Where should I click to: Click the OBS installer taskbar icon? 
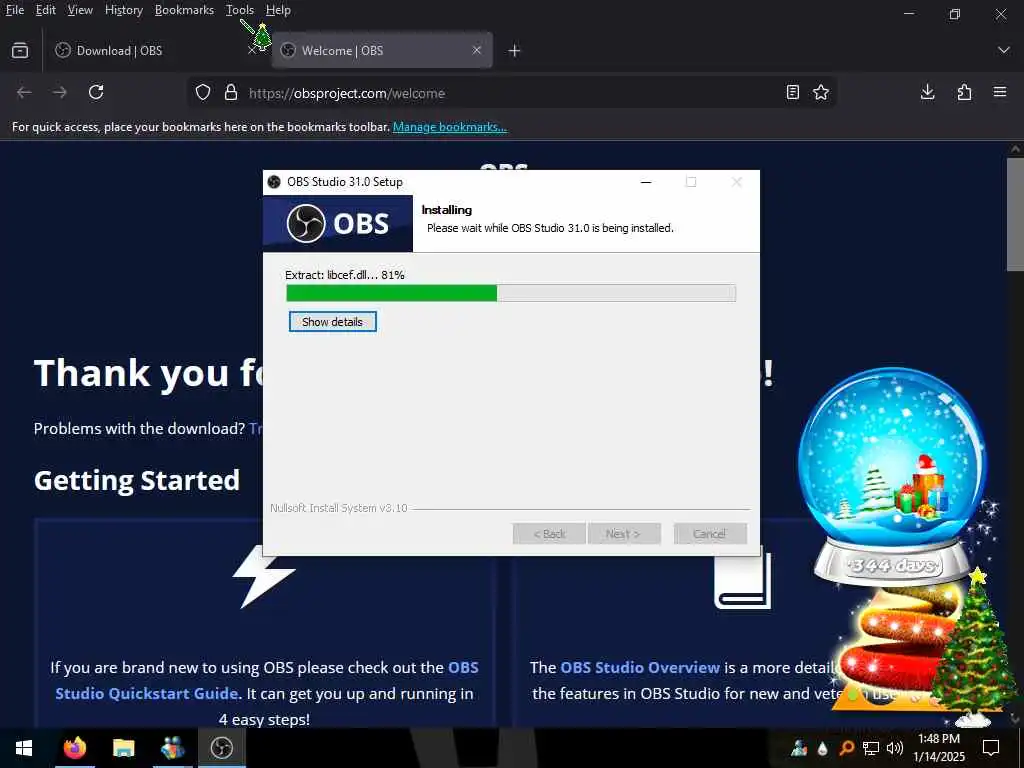[x=221, y=748]
